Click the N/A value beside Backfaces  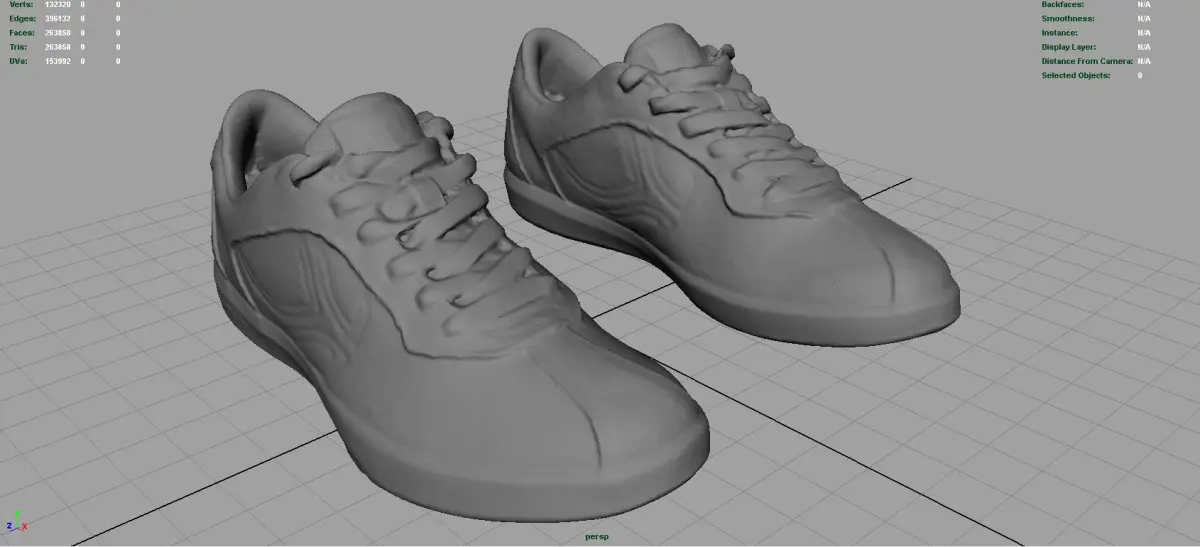pos(1144,5)
